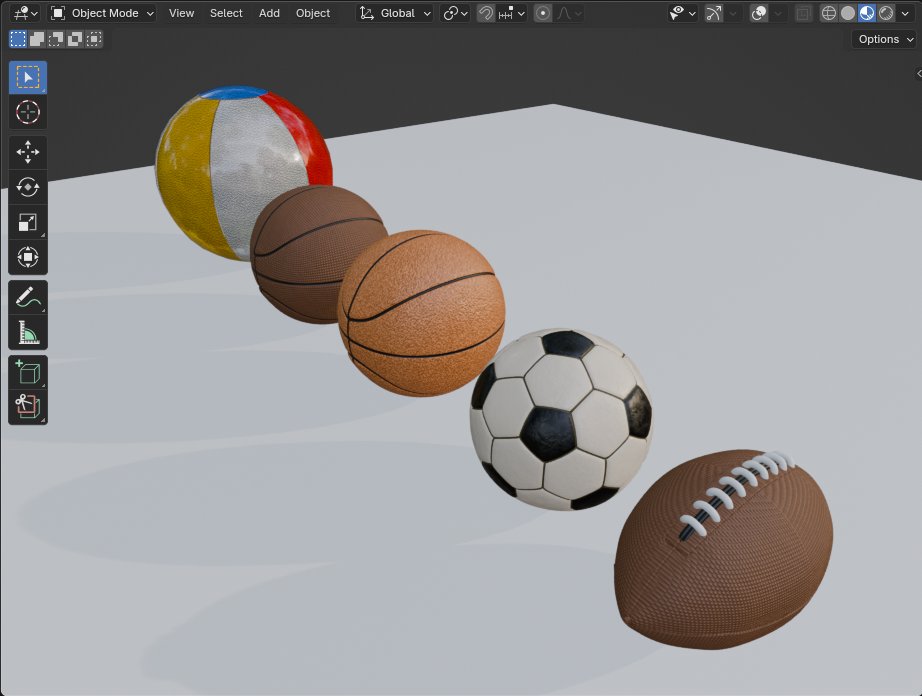This screenshot has height=696, width=922.
Task: Expand overlays options dropdown arrow
Action: (778, 13)
